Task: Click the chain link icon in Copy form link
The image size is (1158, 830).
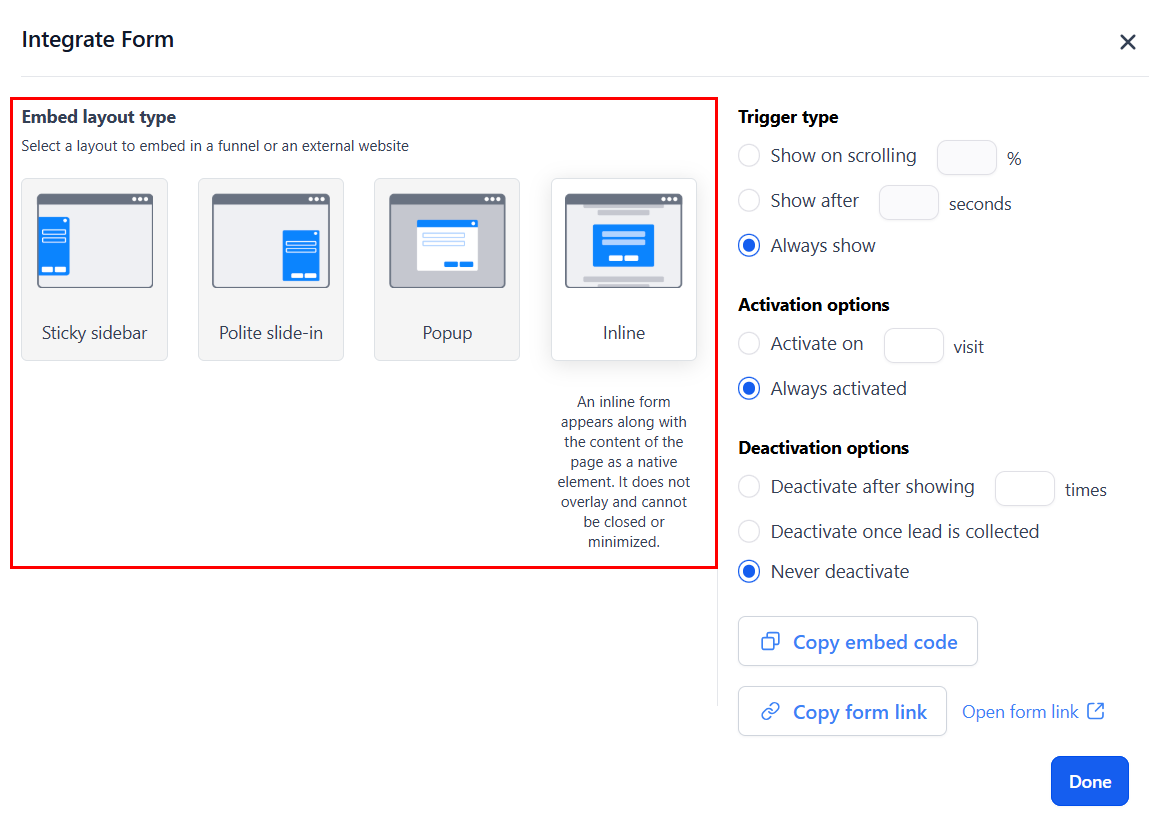Action: point(770,711)
